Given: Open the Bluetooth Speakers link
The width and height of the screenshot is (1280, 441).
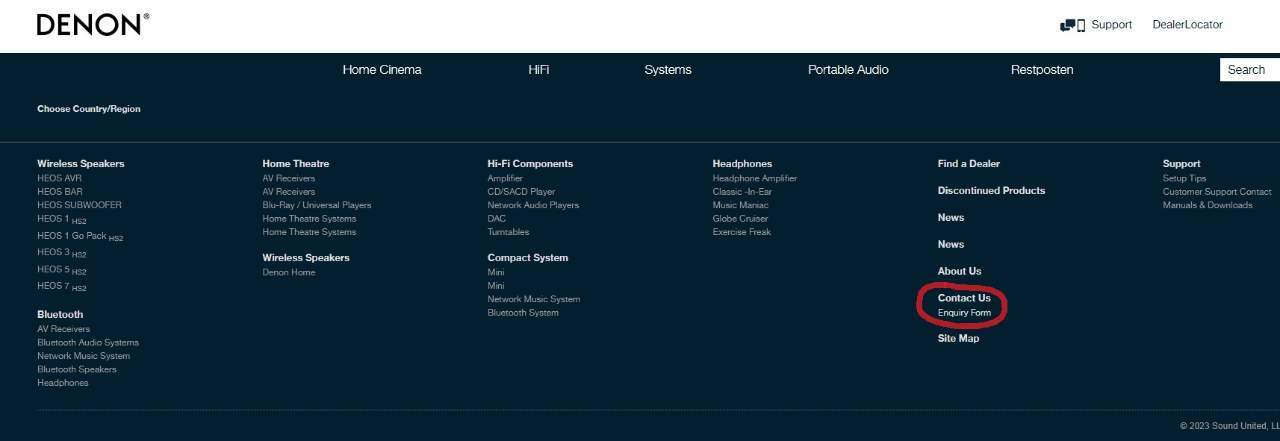Looking at the screenshot, I should click(77, 370).
